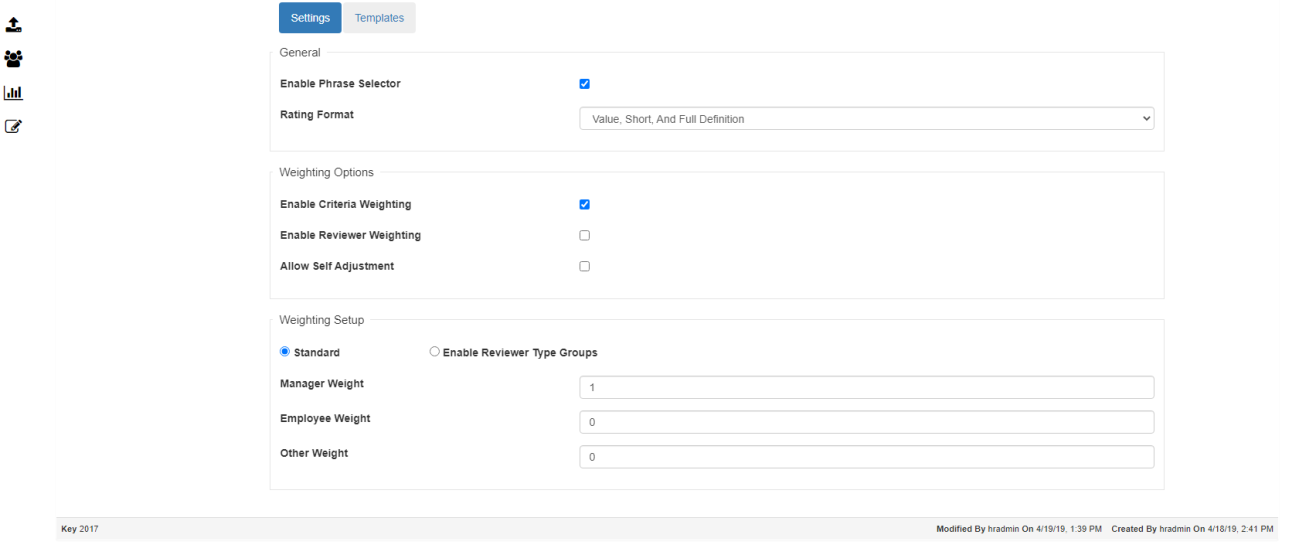Open the bar chart reports icon
1299x555 pixels.
coord(14,92)
